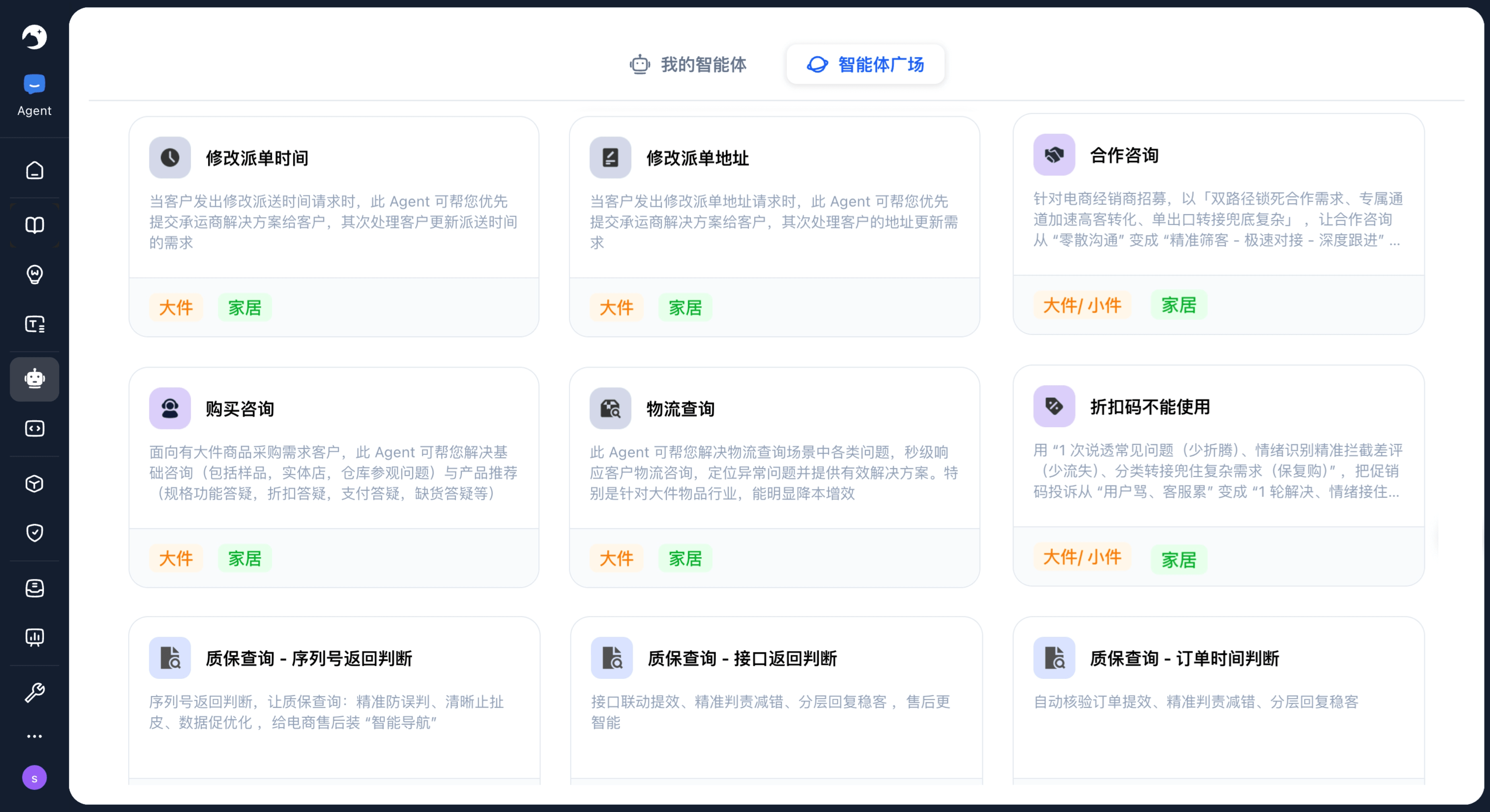This screenshot has height=812, width=1490.
Task: Open the book knowledge base sidebar icon
Action: 35,225
